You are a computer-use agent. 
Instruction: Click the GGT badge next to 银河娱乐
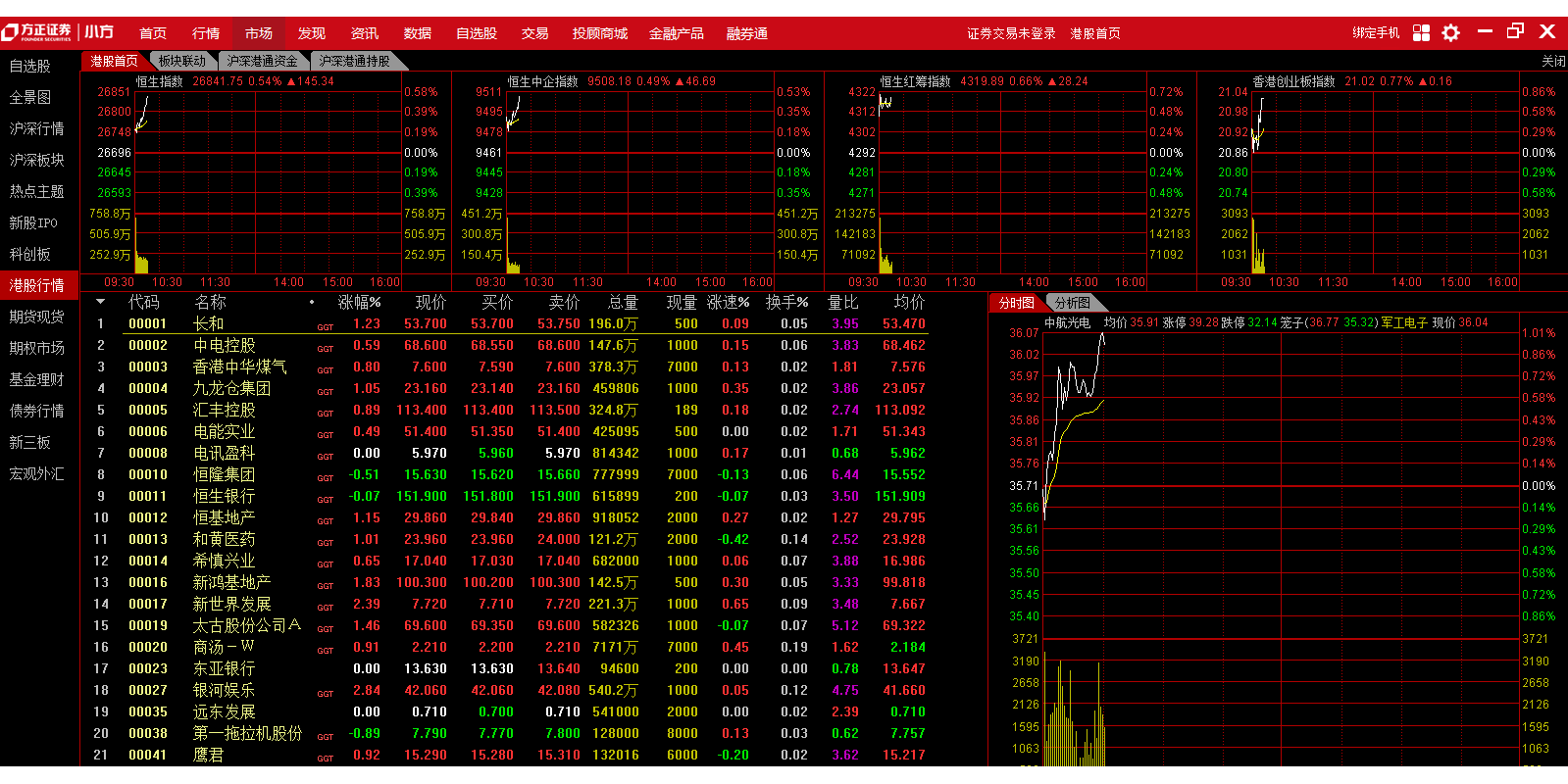[325, 694]
